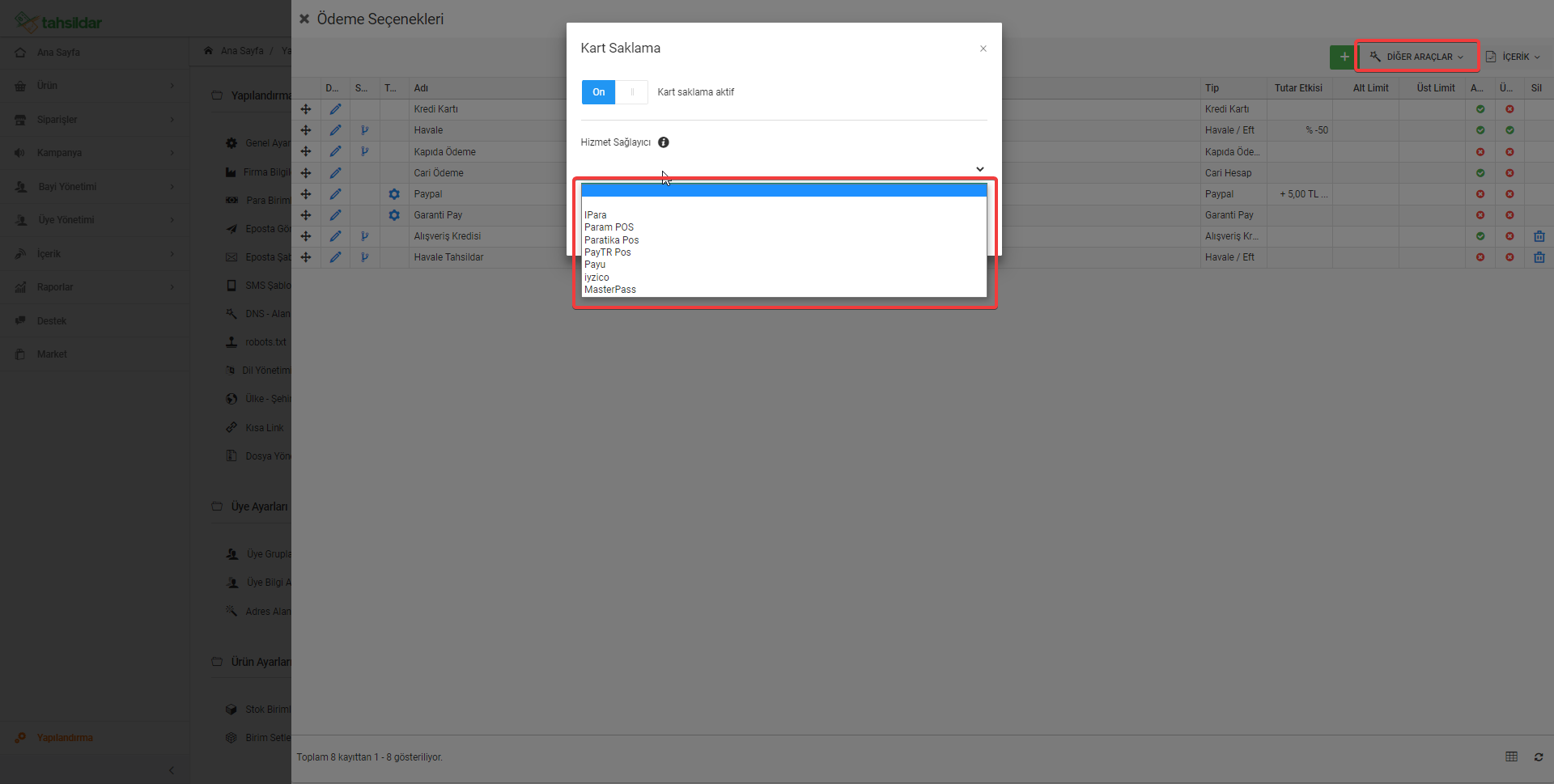Screen dimensions: 1554x784
Task: Expand the Üye Yönetimi sidebar menu
Action: click(x=95, y=220)
